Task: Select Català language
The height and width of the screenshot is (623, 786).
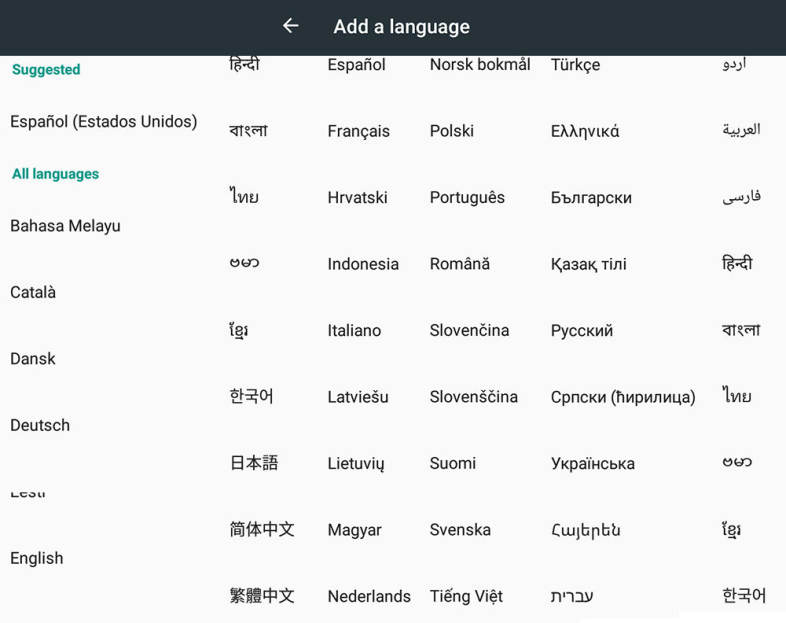Action: click(x=33, y=293)
